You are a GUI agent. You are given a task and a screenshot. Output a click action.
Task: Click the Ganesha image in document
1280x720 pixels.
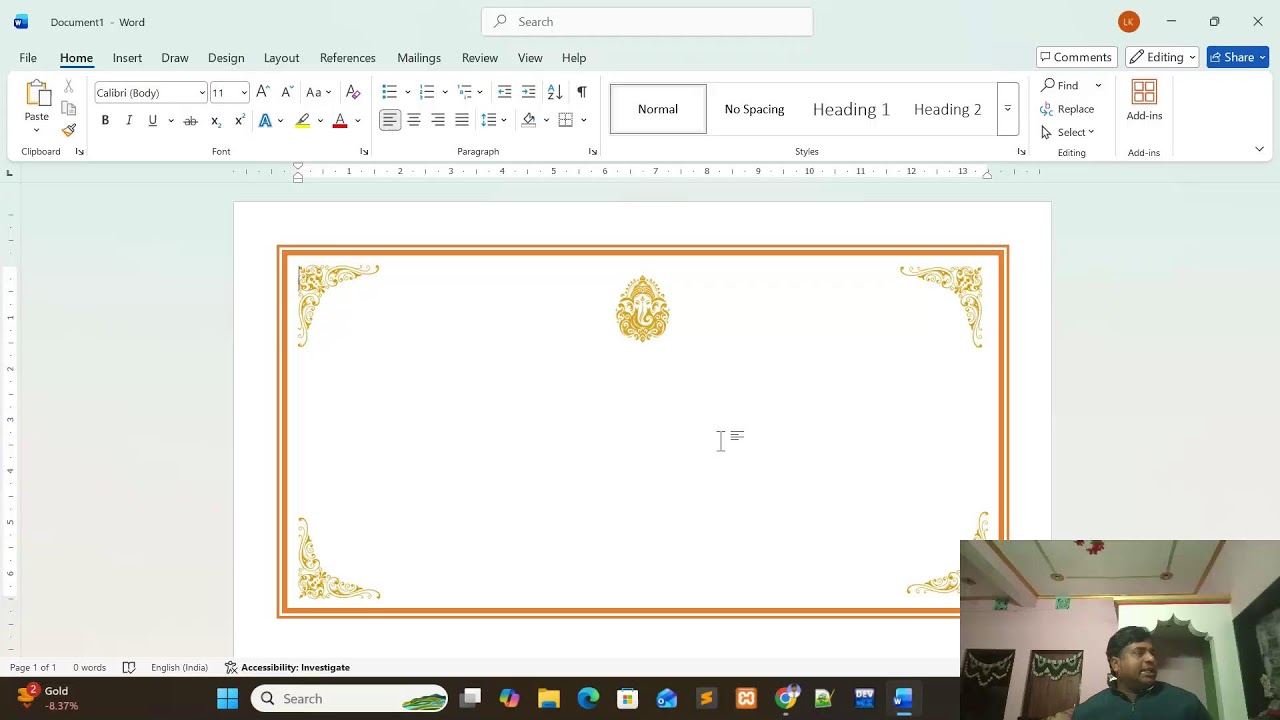[642, 309]
